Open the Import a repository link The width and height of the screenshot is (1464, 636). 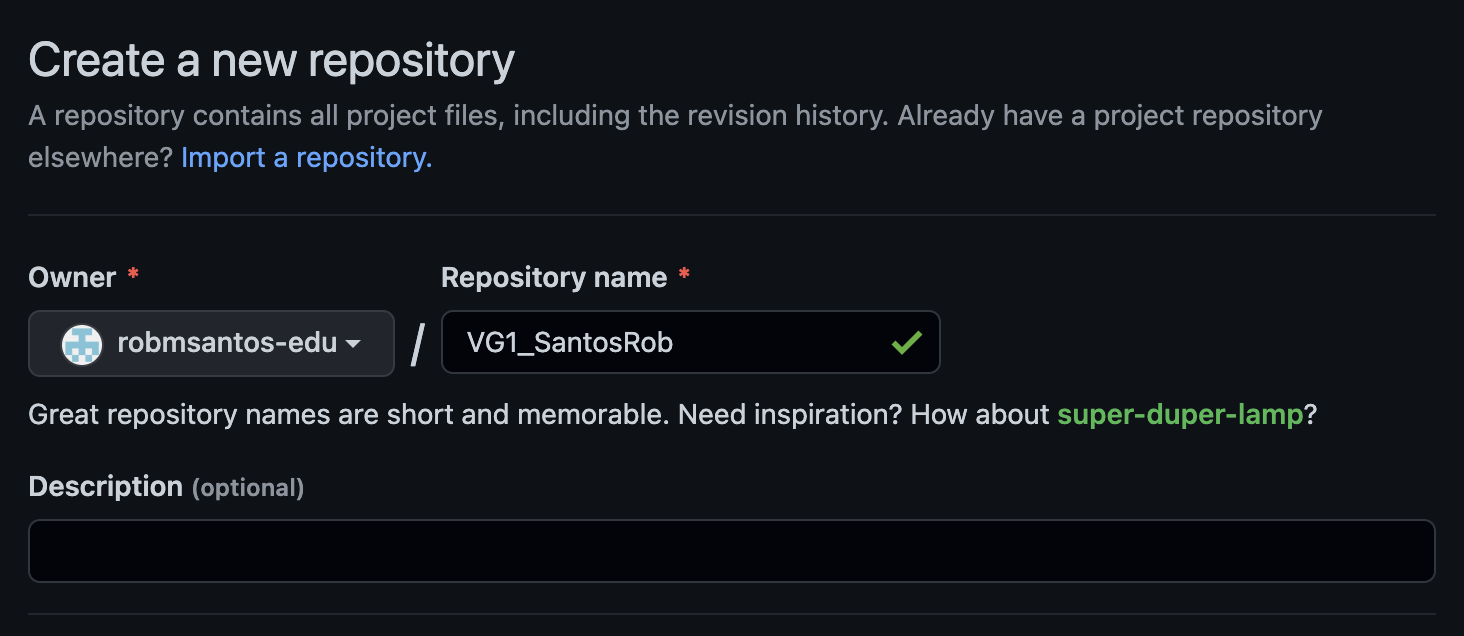[306, 158]
